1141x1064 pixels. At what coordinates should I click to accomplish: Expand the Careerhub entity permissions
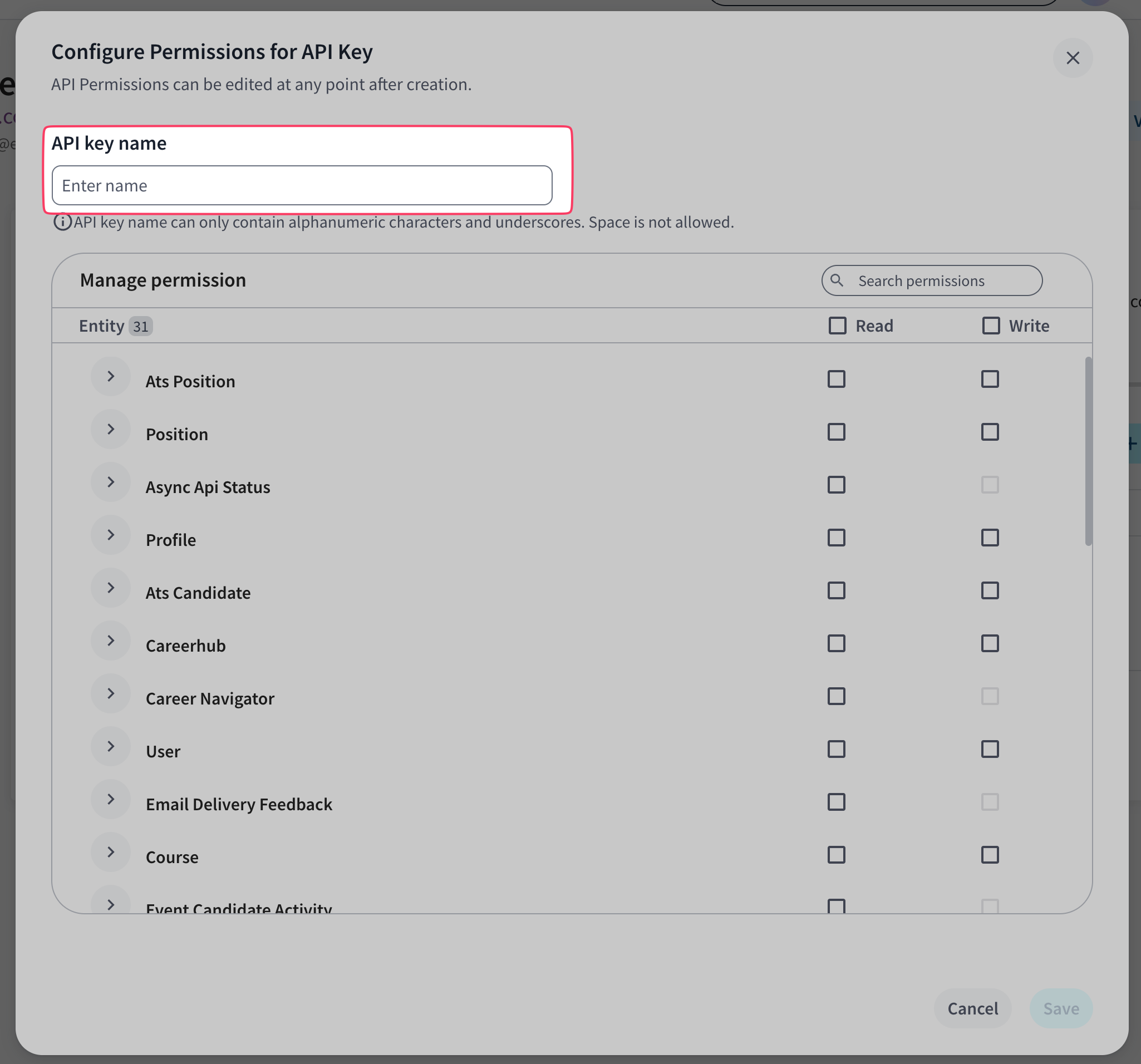tap(111, 641)
